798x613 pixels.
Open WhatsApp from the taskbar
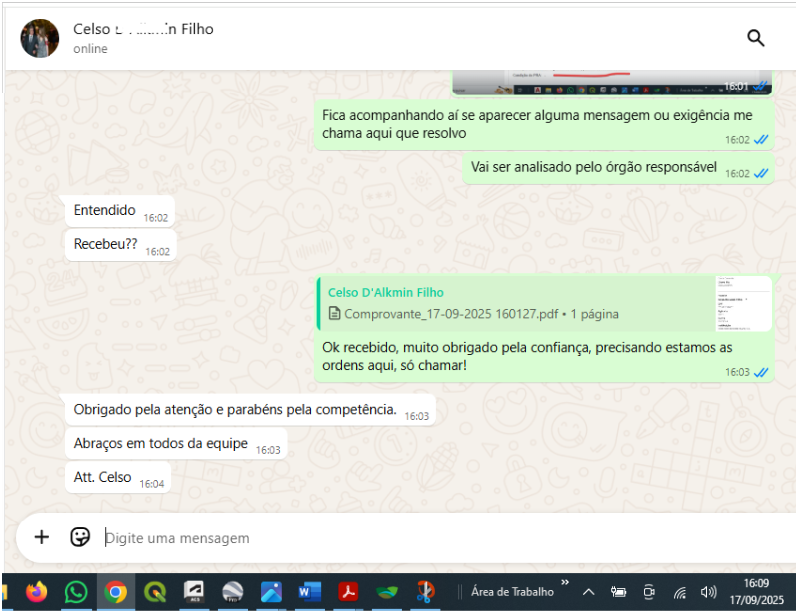(x=76, y=592)
